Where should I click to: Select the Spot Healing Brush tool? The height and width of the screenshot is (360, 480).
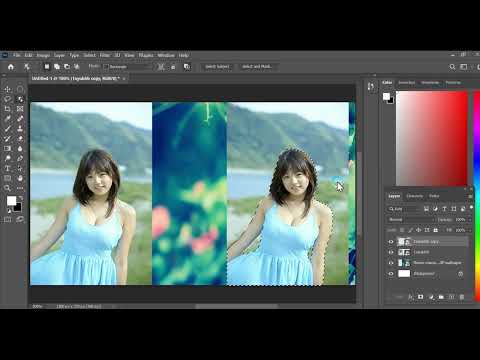pos(20,119)
